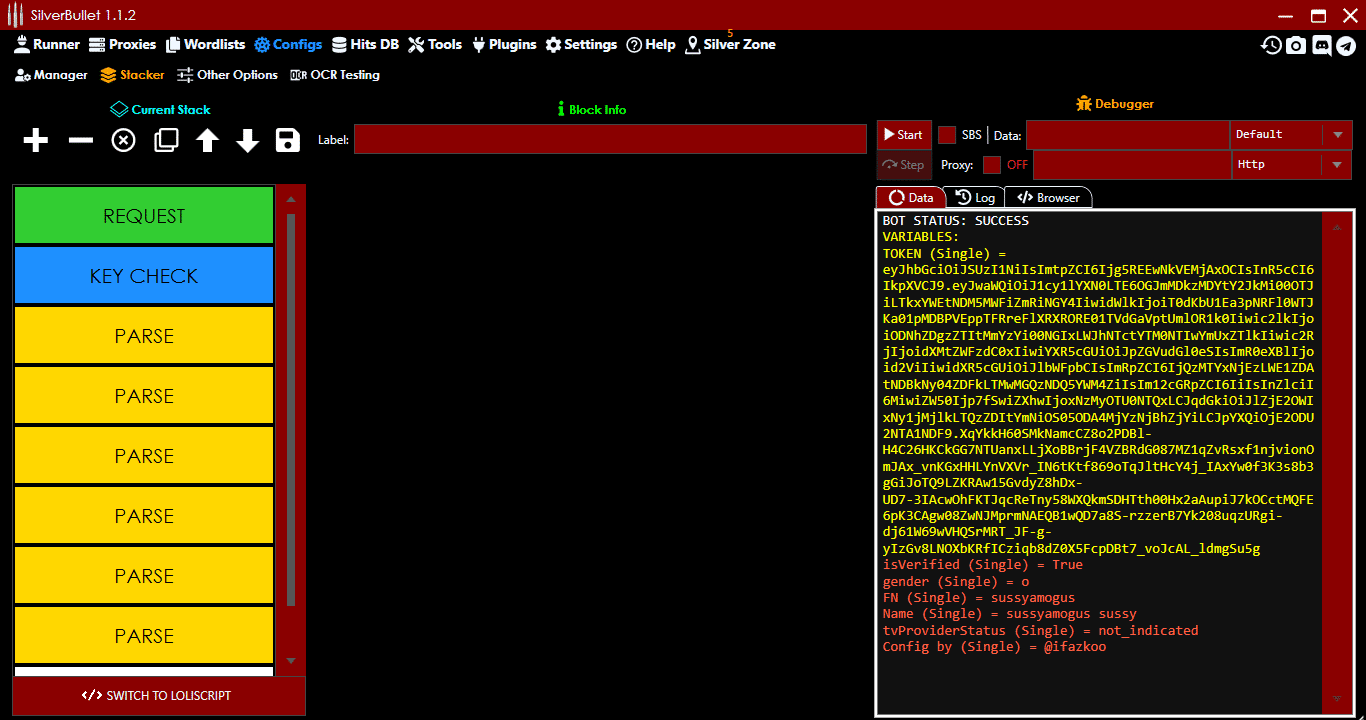Open the history clock icon
Image resolution: width=1366 pixels, height=720 pixels.
[1271, 45]
